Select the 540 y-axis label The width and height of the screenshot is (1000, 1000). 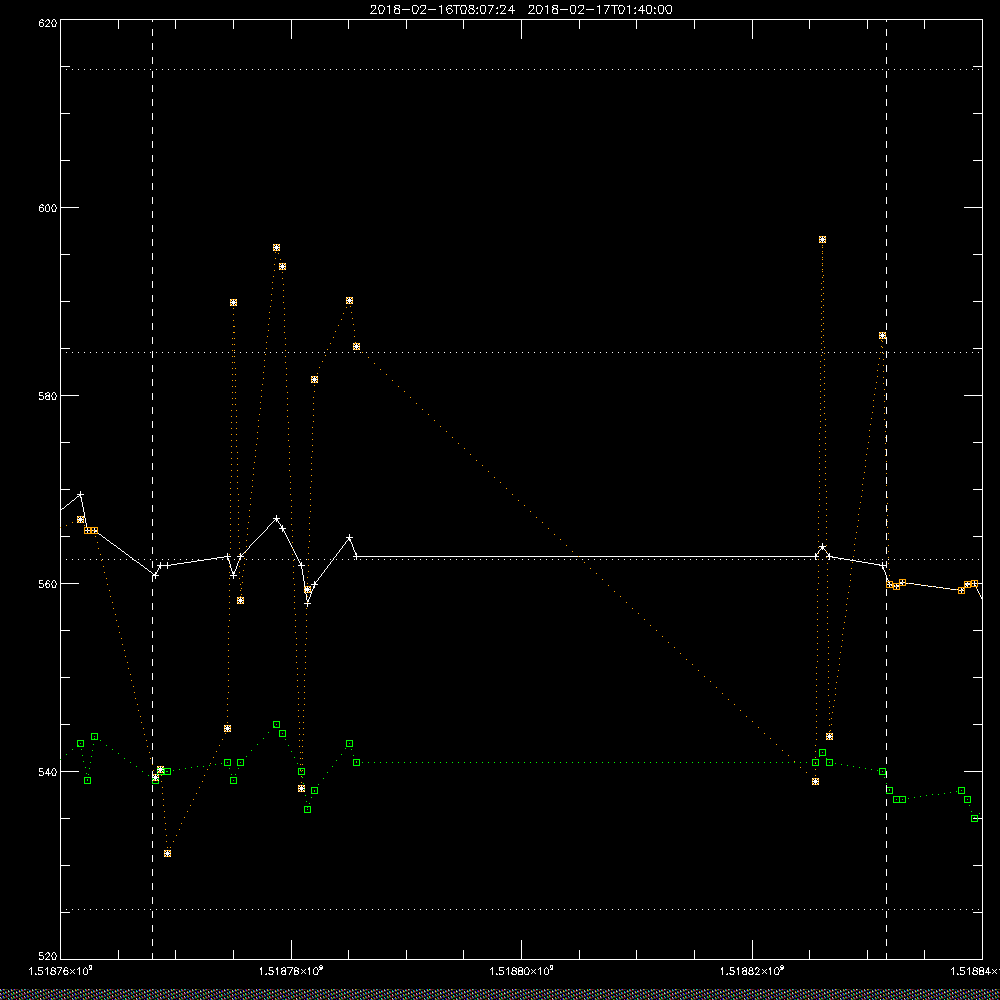pos(48,772)
